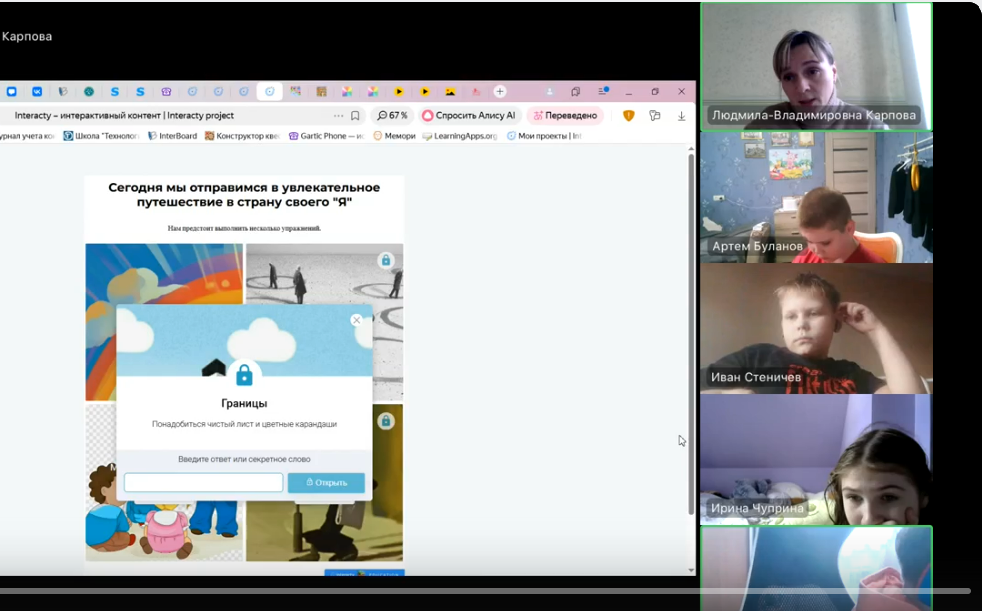
Task: Focus the secret word input field
Action: 203,483
